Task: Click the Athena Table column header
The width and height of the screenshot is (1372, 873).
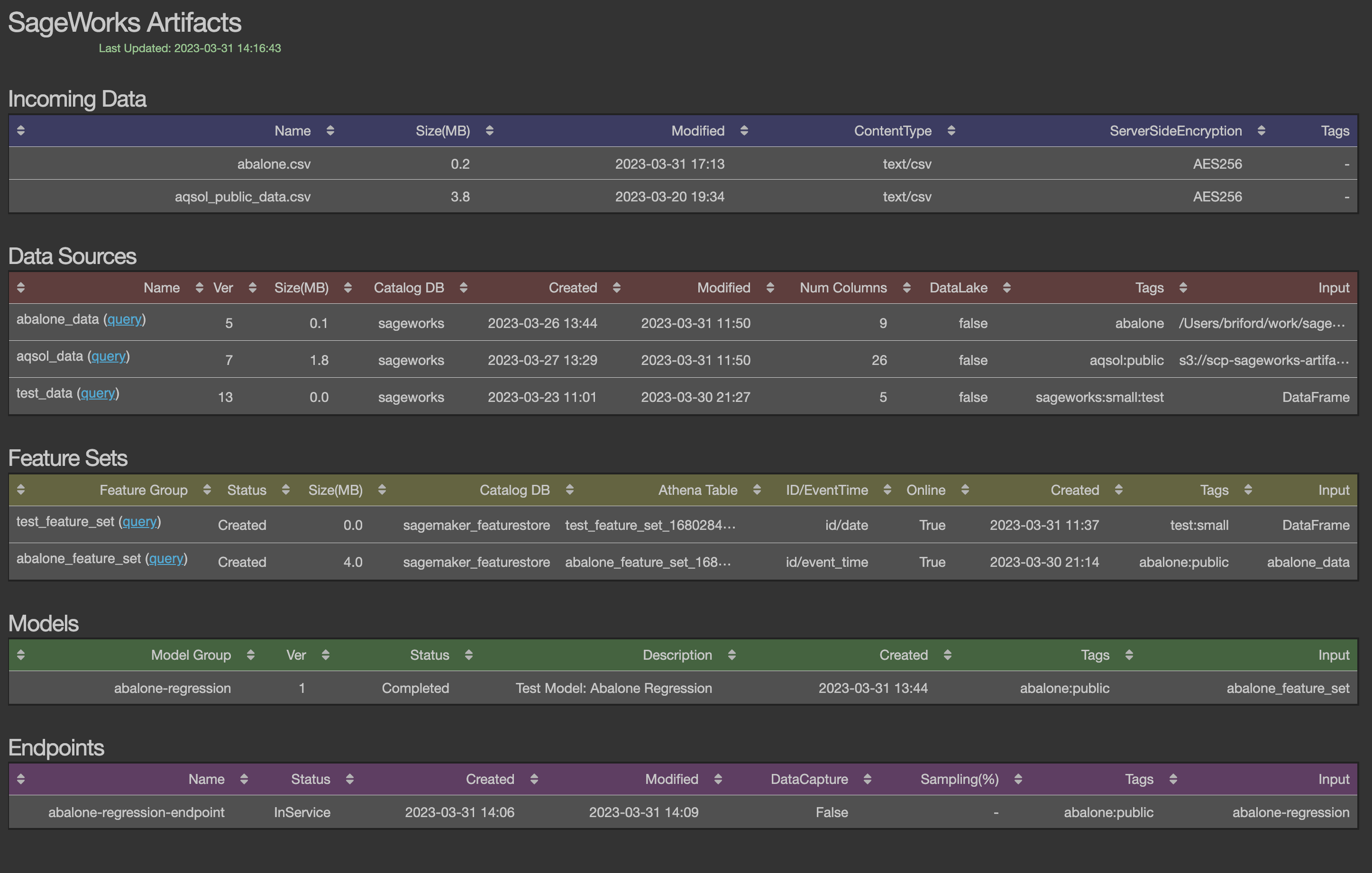Action: coord(698,491)
